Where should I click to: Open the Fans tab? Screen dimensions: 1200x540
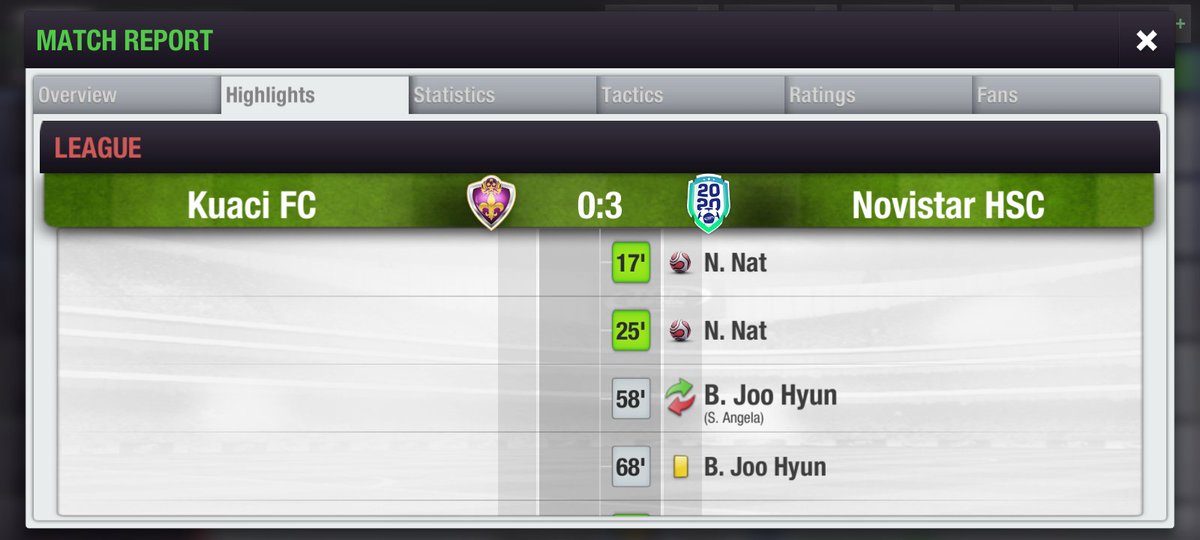1067,96
